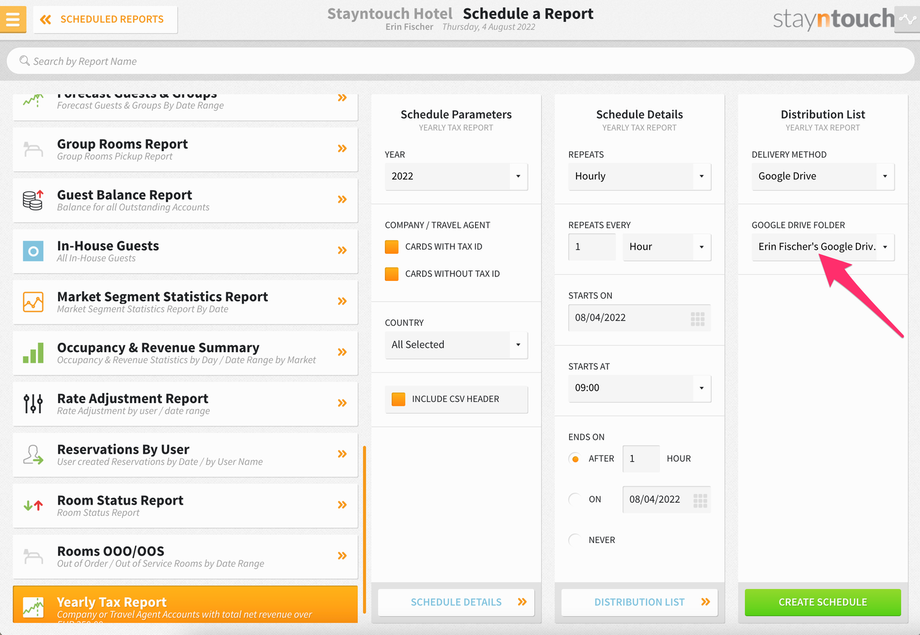The image size is (920, 635).
Task: Expand In-House Guests via chevrons
Action: tap(342, 251)
